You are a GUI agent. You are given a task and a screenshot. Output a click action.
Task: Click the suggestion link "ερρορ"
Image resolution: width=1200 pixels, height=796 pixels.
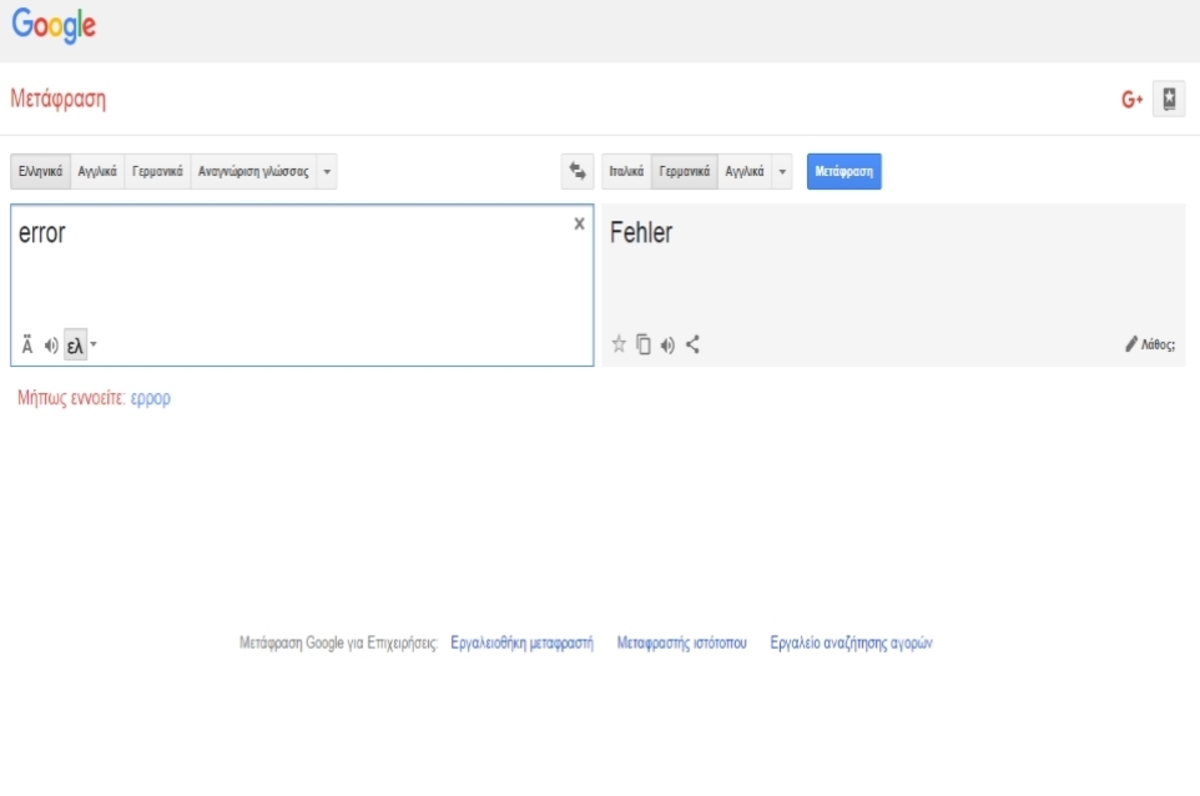(151, 398)
